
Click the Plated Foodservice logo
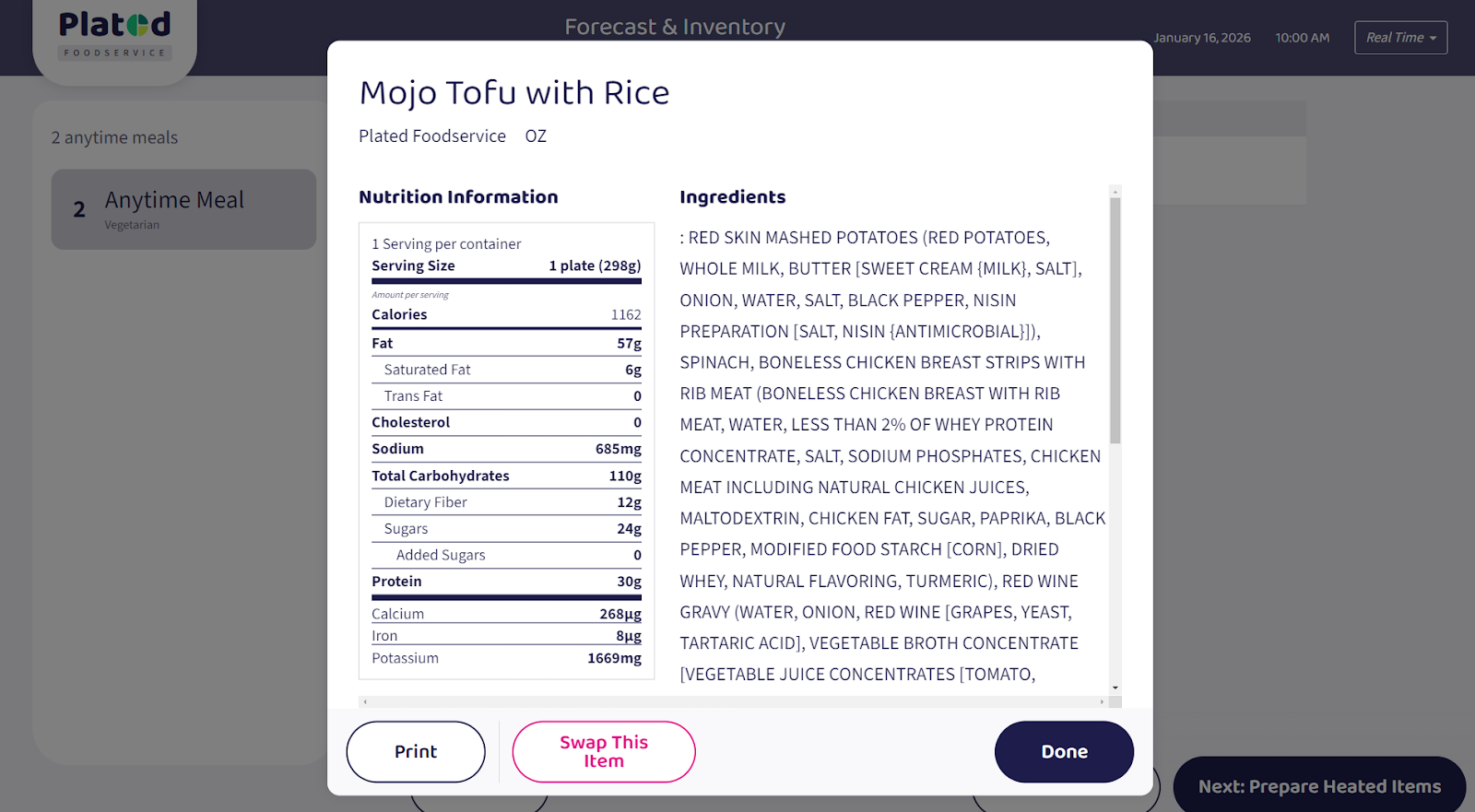115,34
